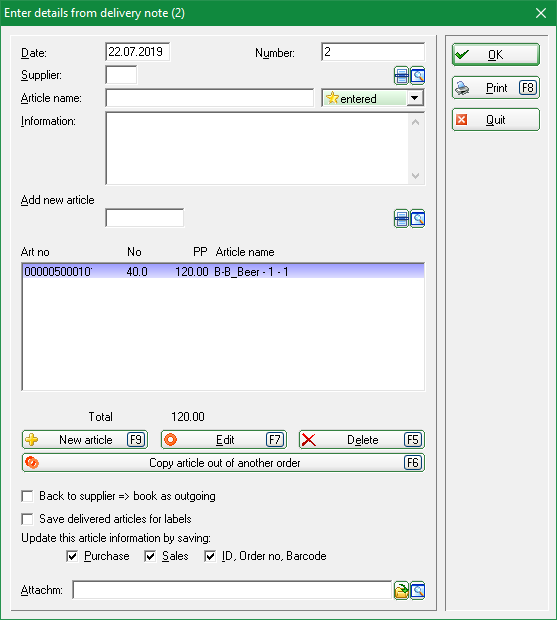Open attachment folder browse icon

tap(401, 591)
